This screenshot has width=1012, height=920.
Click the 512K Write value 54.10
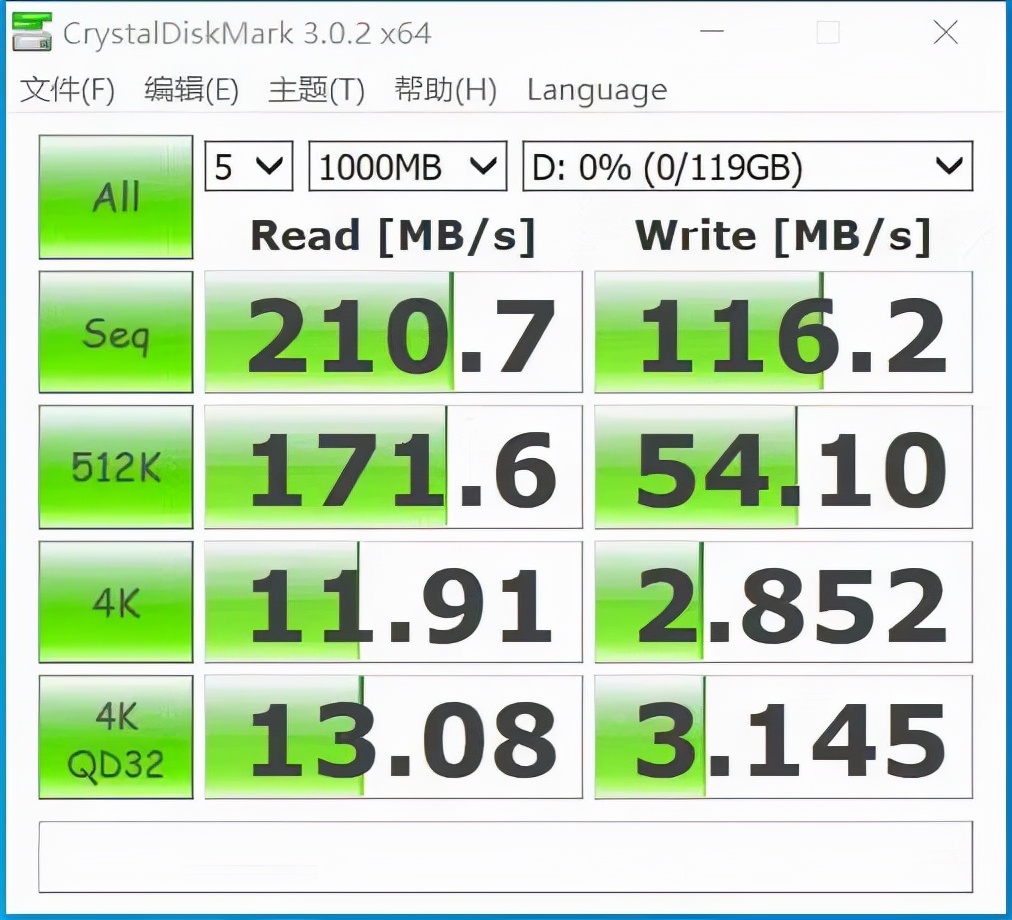point(783,467)
